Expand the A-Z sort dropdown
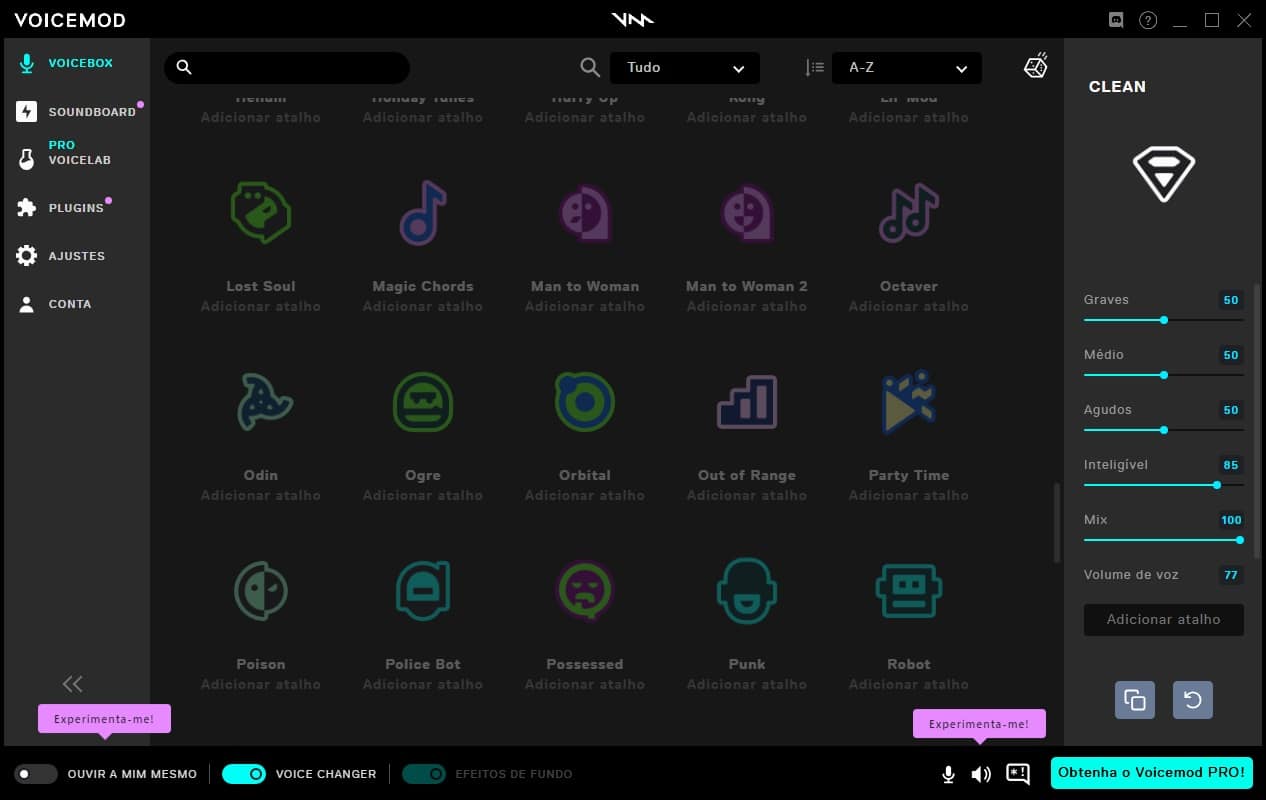 click(906, 68)
